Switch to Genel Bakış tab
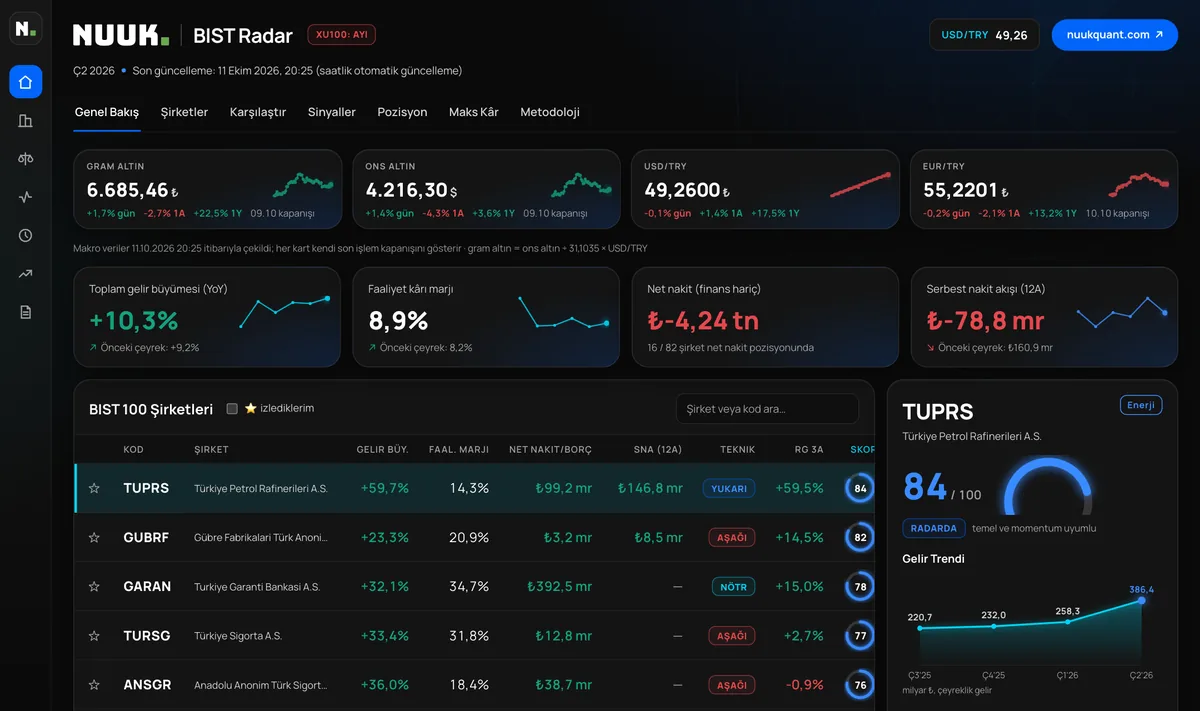Viewport: 1200px width, 711px height. (x=107, y=112)
